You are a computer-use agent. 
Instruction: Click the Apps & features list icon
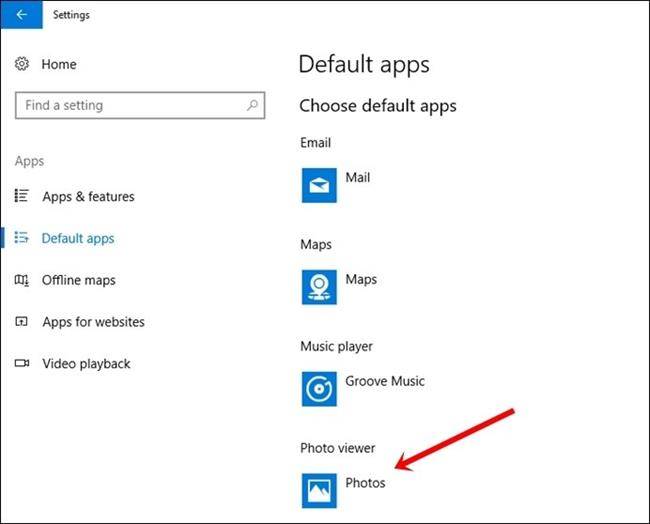coord(22,196)
